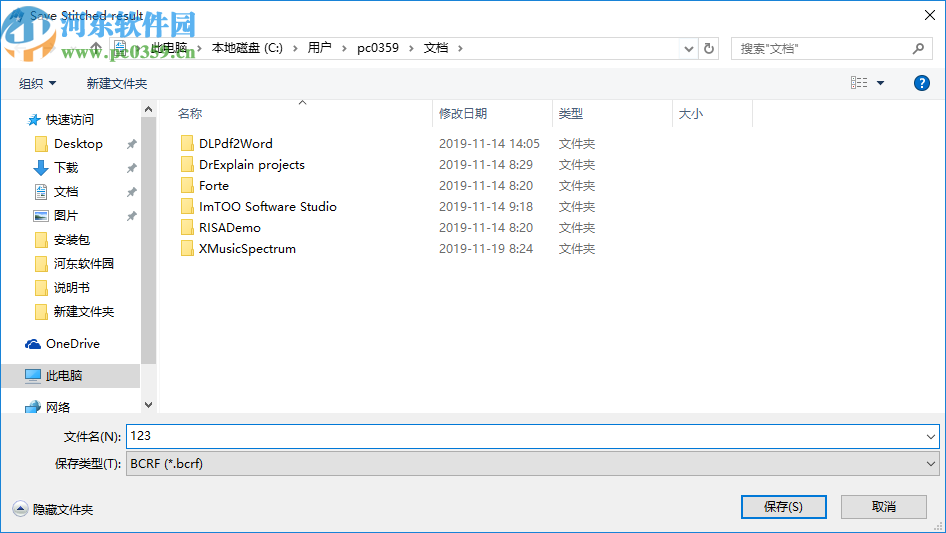Click the pin icon next to 下载
The image size is (946, 533).
(x=131, y=168)
